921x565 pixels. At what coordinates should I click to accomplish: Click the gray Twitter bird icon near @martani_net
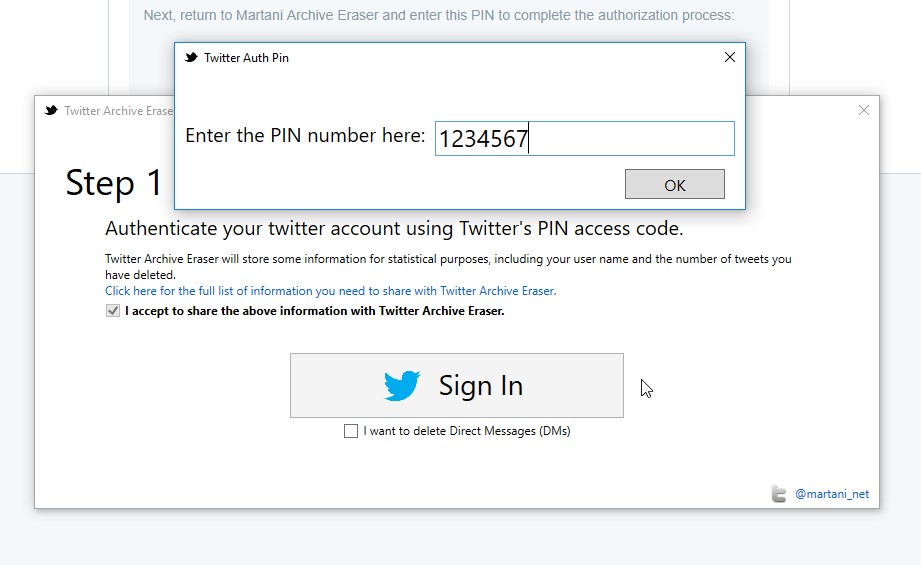[x=779, y=494]
